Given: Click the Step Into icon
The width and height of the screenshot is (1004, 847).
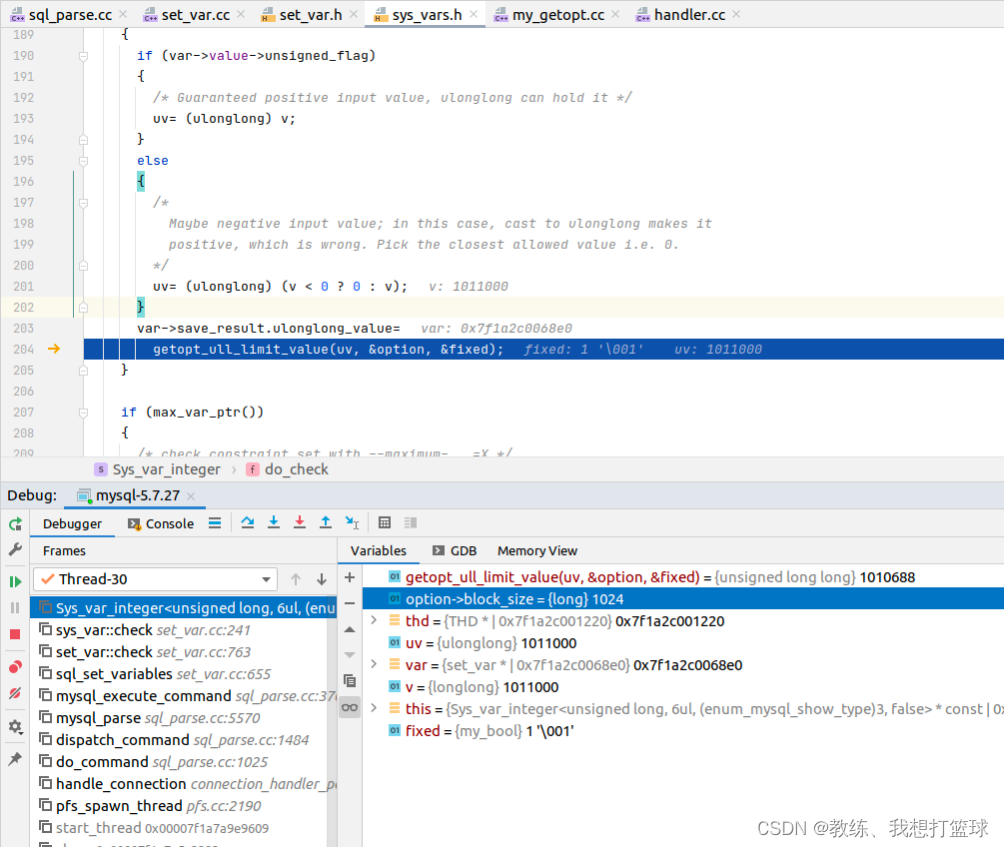Looking at the screenshot, I should [x=274, y=524].
